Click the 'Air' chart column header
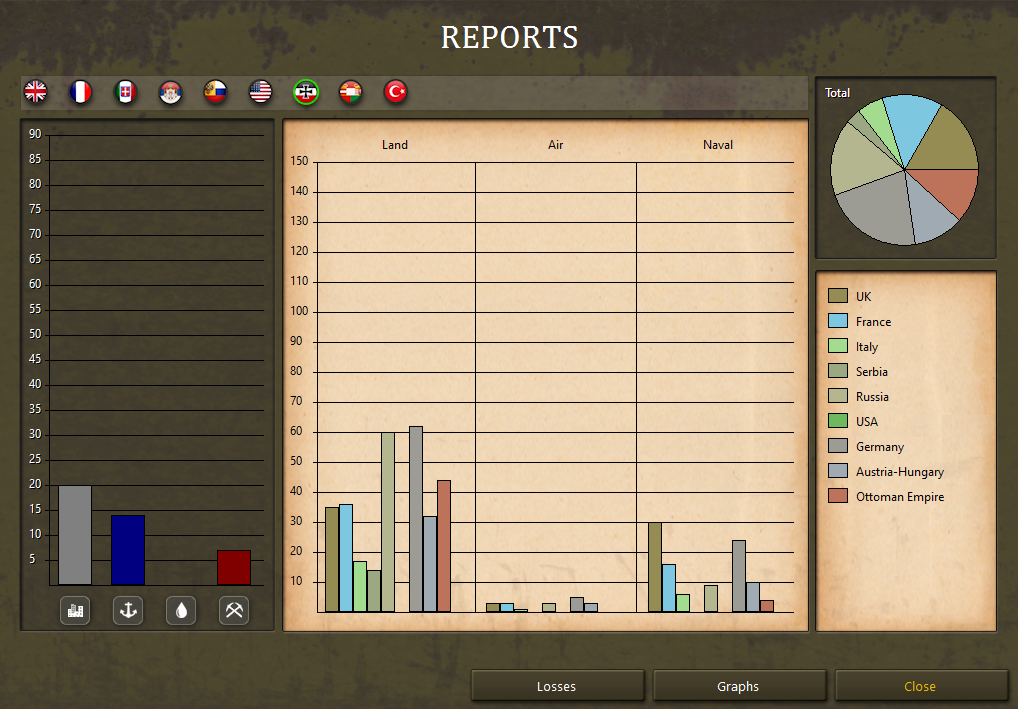Image resolution: width=1018 pixels, height=709 pixels. coord(556,145)
